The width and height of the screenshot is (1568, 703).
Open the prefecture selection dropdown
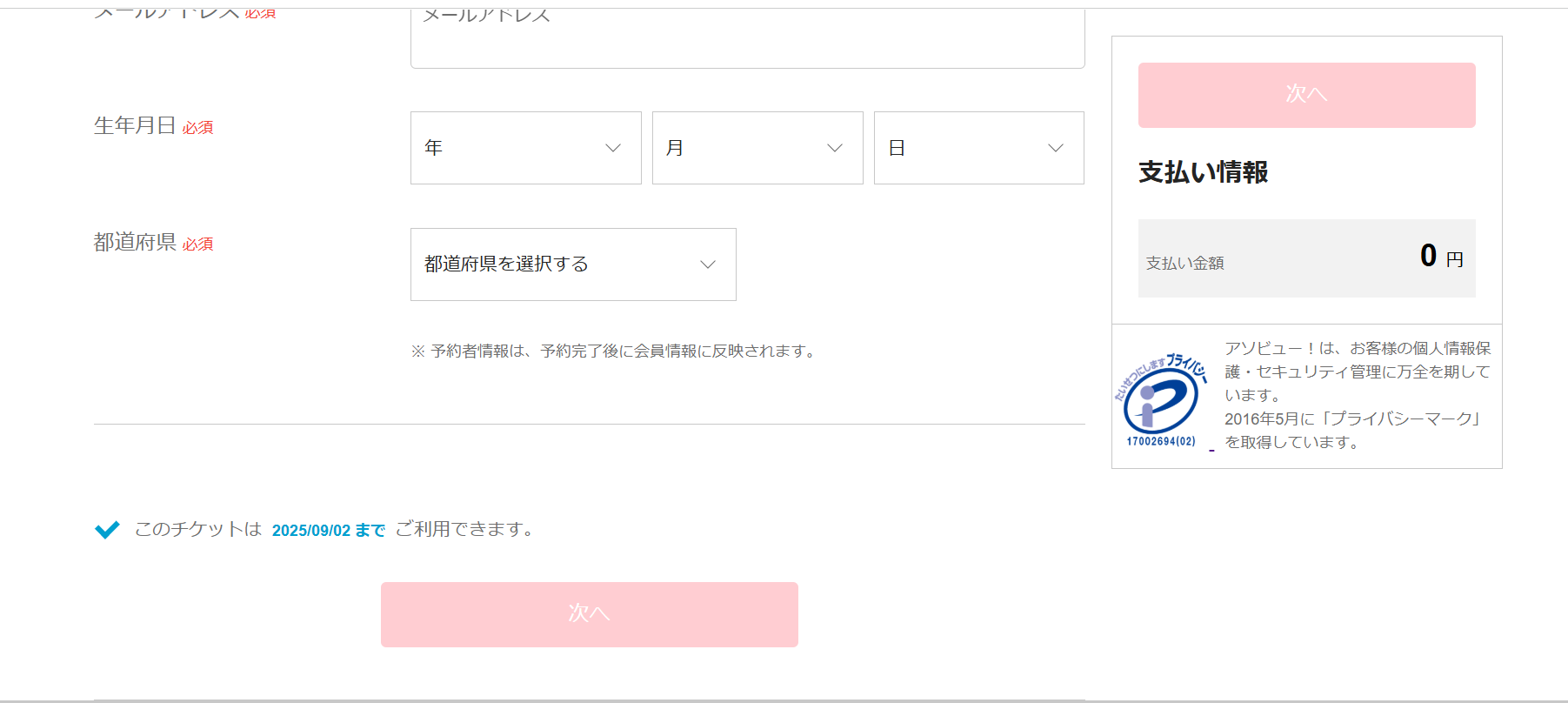coord(573,264)
